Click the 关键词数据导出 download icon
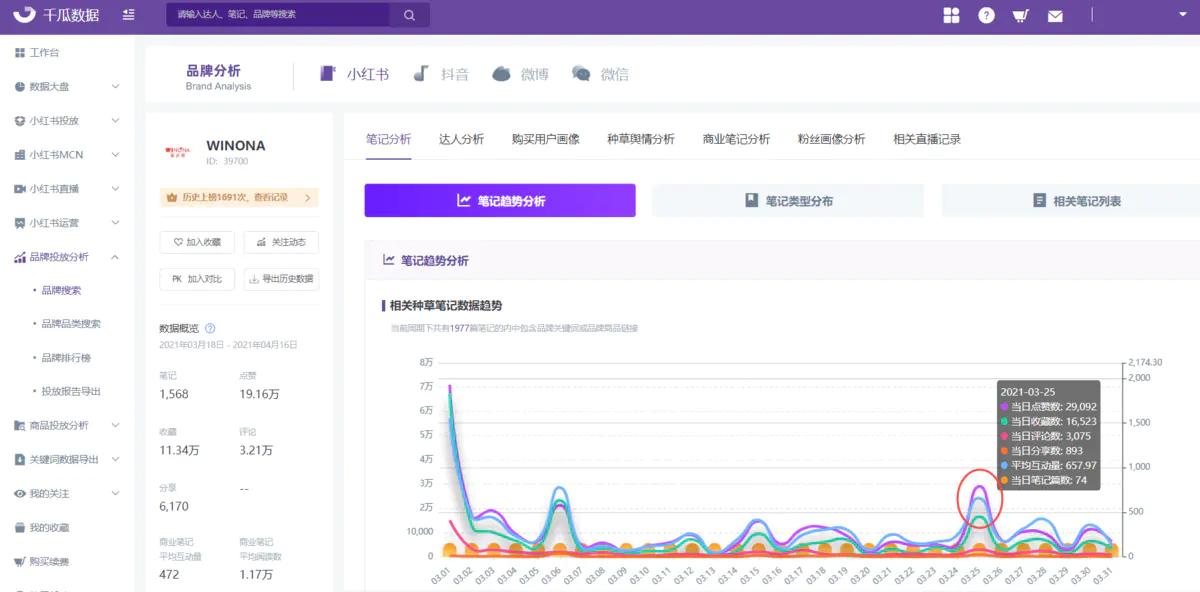Image resolution: width=1200 pixels, height=592 pixels. 20,459
